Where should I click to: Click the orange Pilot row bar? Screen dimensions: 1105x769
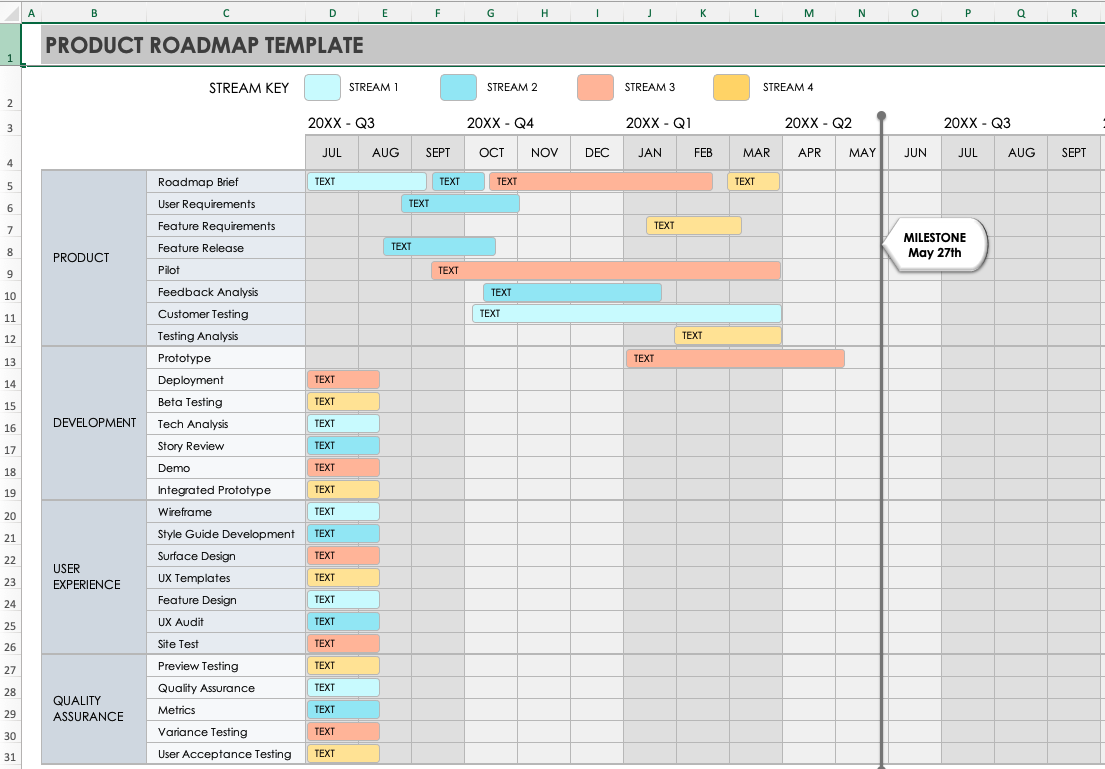pos(605,270)
